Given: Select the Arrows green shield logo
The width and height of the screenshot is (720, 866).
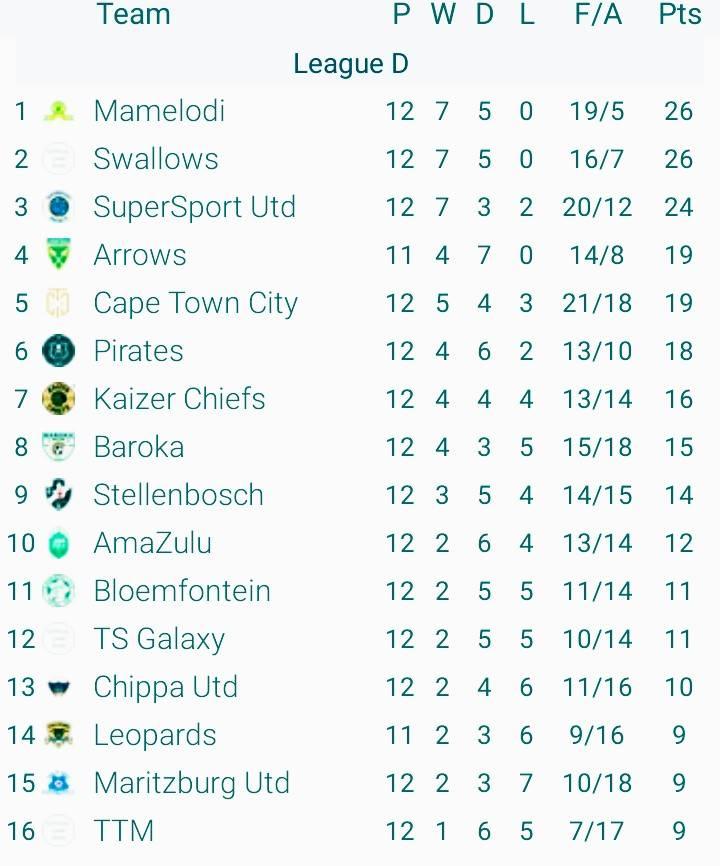Looking at the screenshot, I should tap(59, 254).
